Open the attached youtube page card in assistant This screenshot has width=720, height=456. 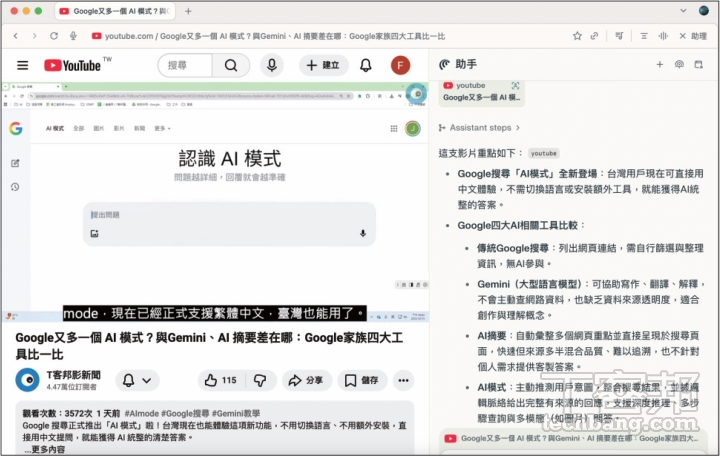tap(481, 93)
